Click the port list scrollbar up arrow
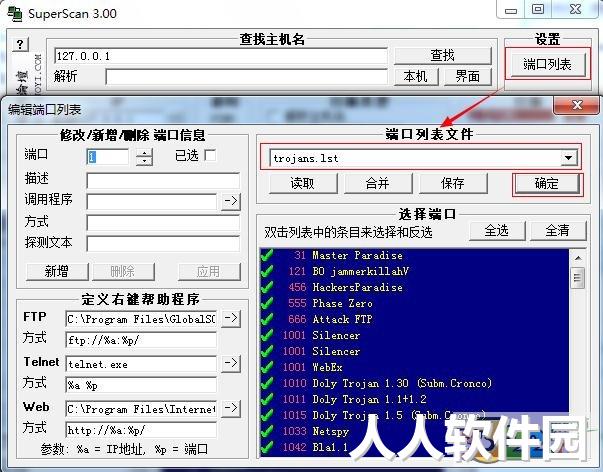The height and width of the screenshot is (472, 603). 578,257
